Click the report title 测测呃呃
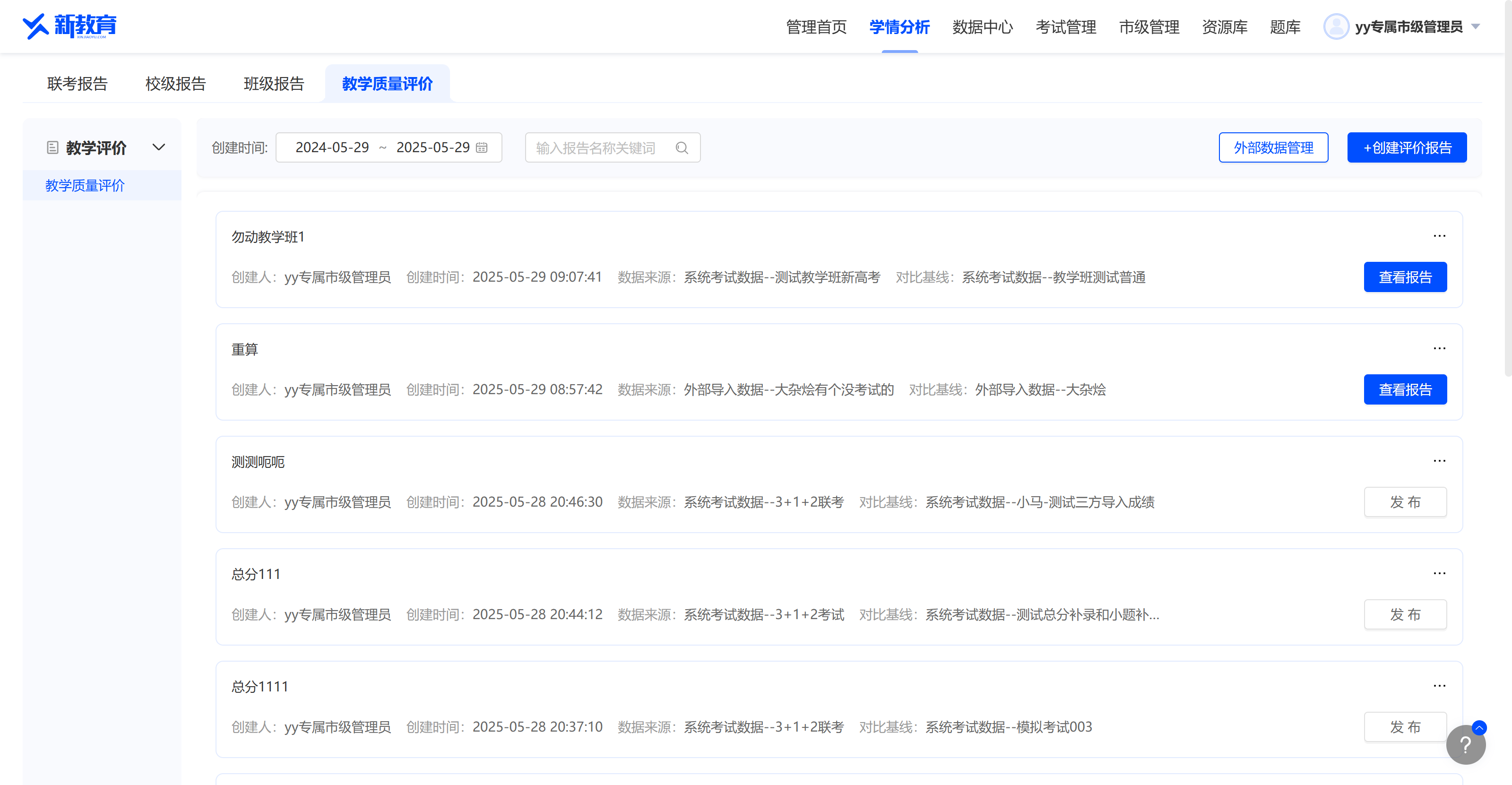 (x=258, y=462)
